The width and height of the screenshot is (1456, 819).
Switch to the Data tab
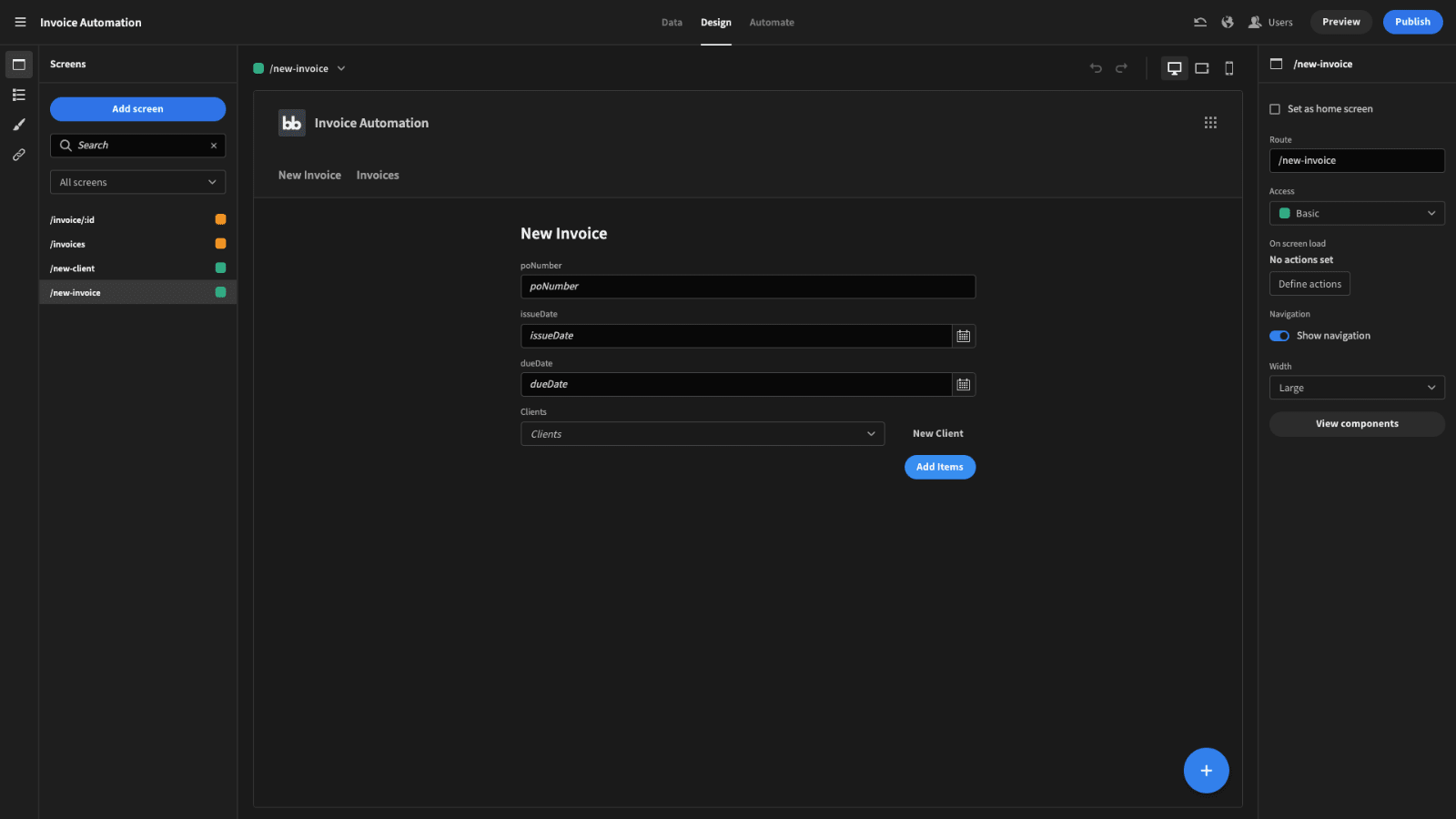coord(672,23)
